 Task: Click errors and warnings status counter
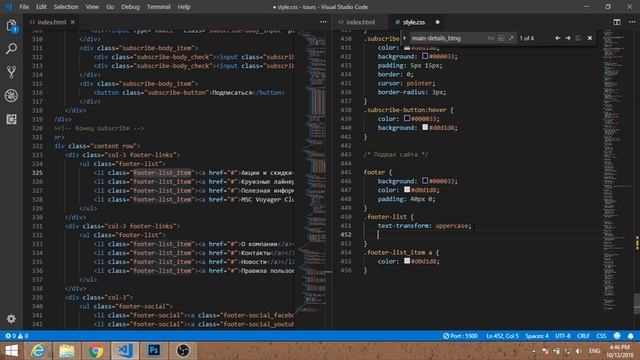pos(17,336)
